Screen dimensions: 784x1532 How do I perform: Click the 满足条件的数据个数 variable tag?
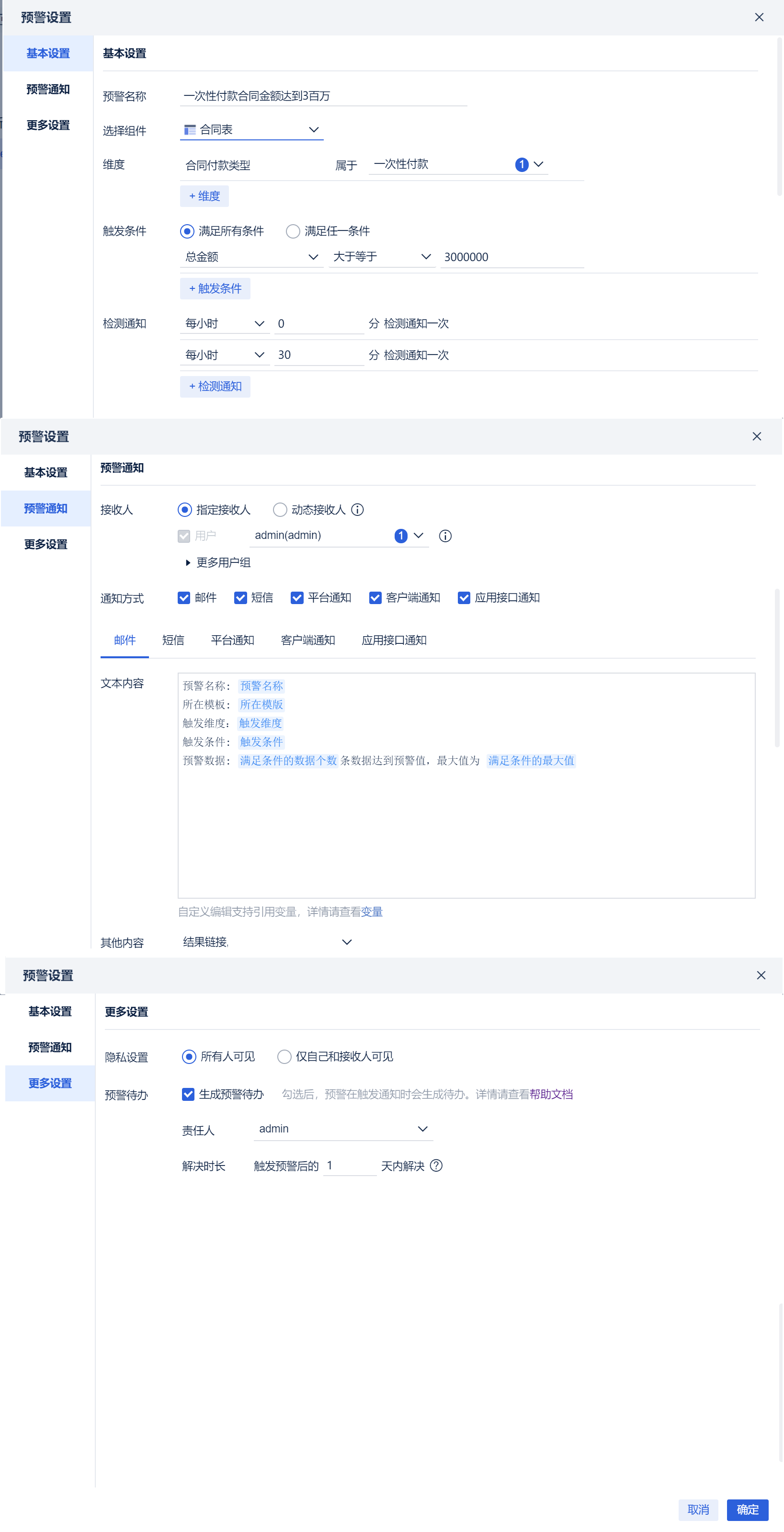click(x=288, y=761)
